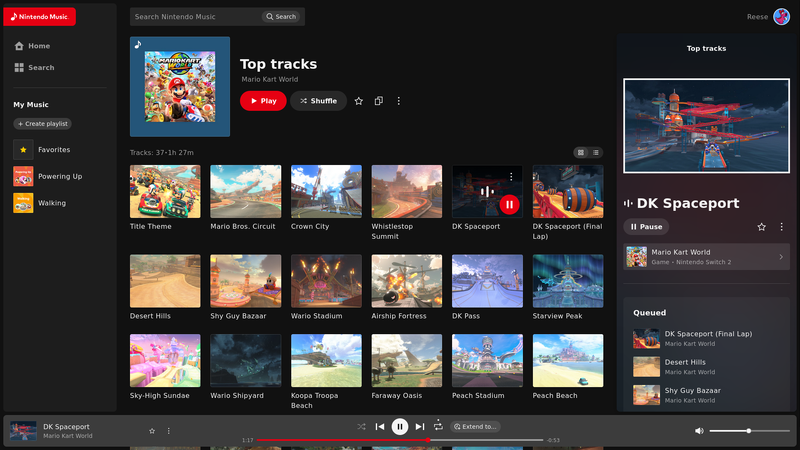
Task: Shuffle the Top tracks playlist
Action: point(318,101)
